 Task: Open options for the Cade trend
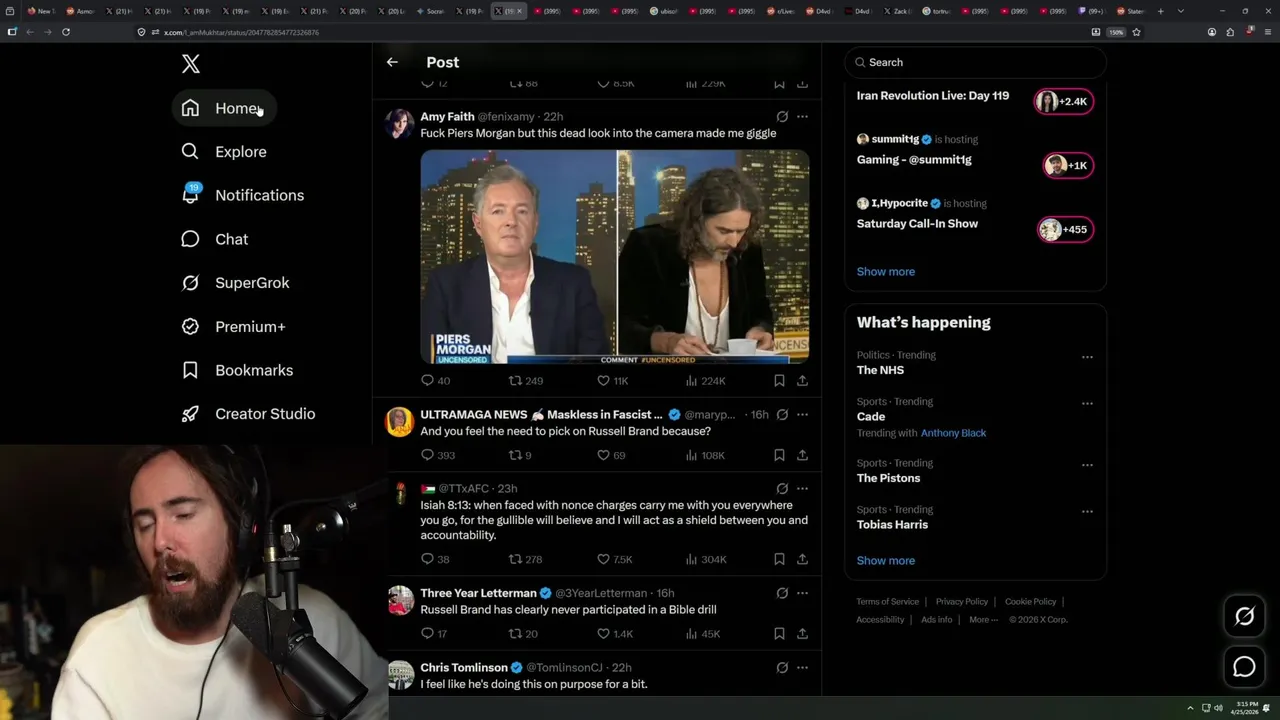point(1087,404)
